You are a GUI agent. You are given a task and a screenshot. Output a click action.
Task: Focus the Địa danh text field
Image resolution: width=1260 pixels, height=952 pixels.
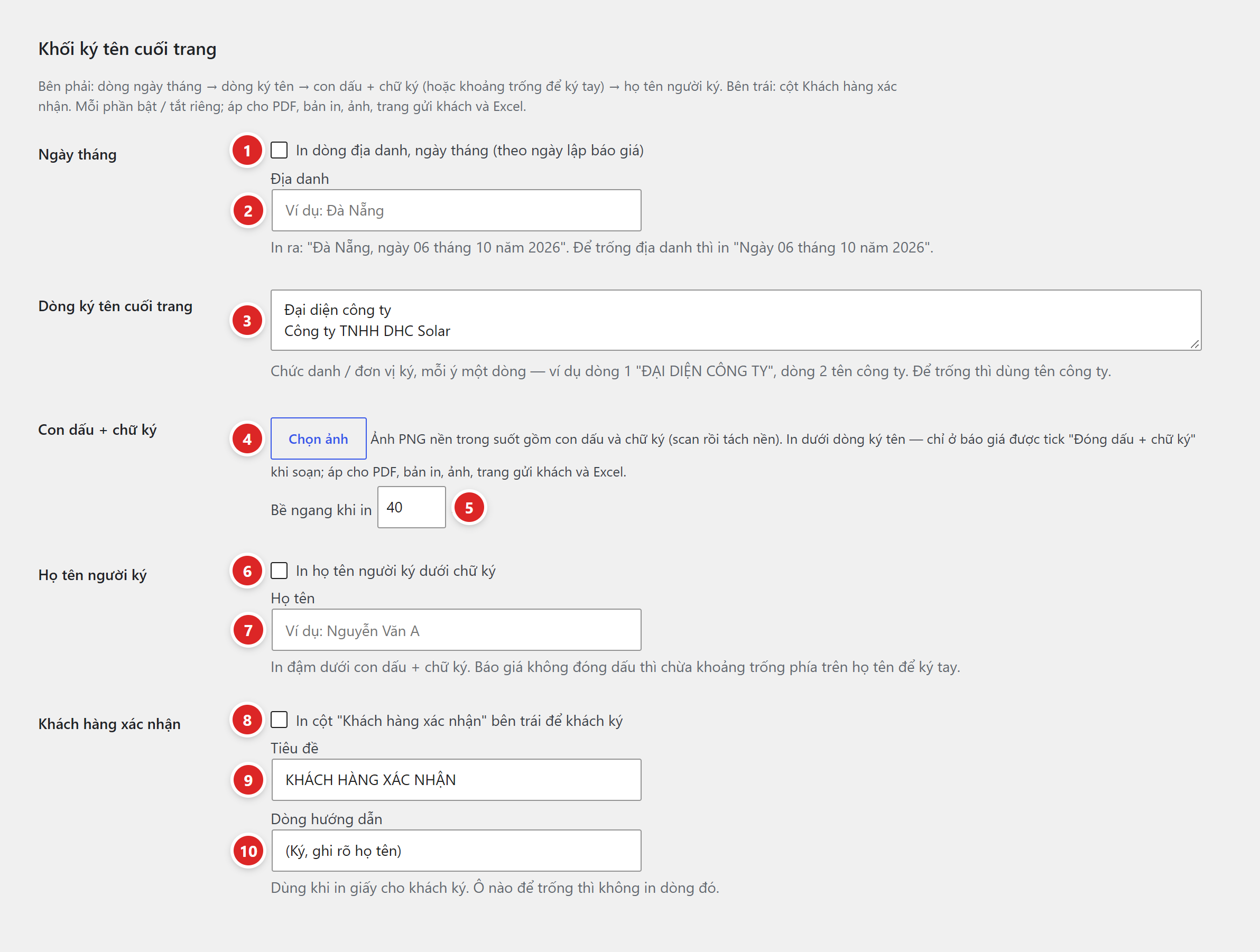(456, 210)
